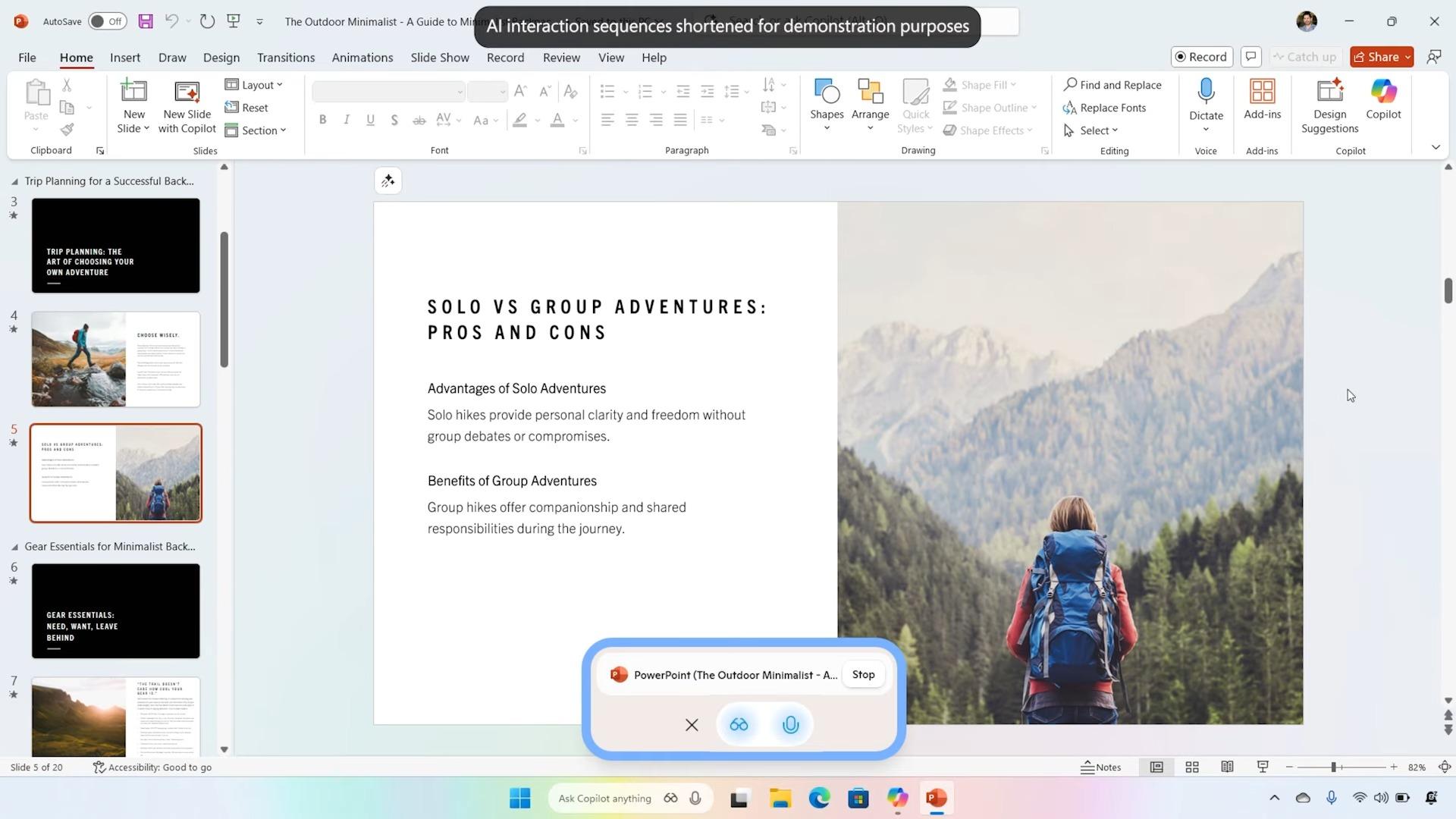This screenshot has width=1456, height=819.
Task: Switch to the Transitions tab
Action: tap(285, 57)
